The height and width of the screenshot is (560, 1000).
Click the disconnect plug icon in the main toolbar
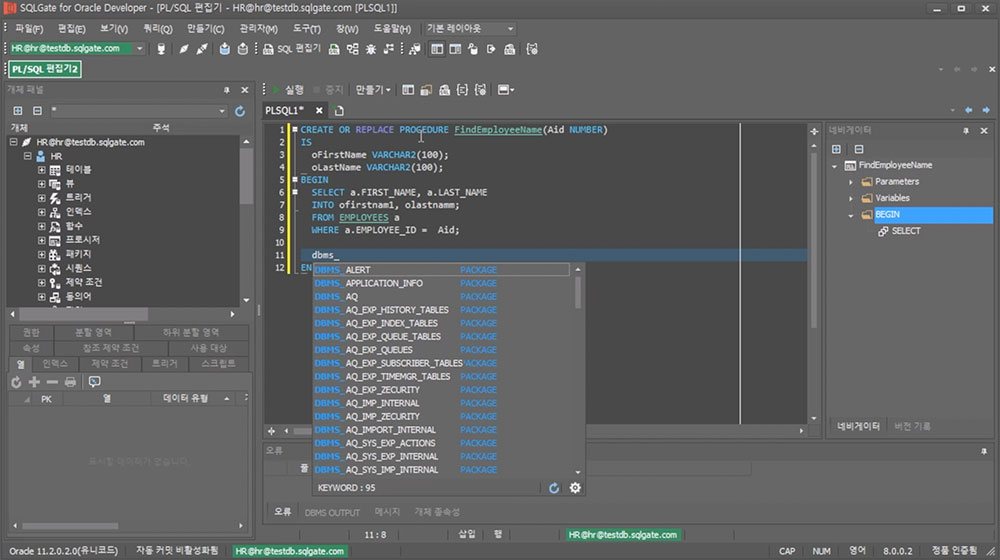point(202,48)
